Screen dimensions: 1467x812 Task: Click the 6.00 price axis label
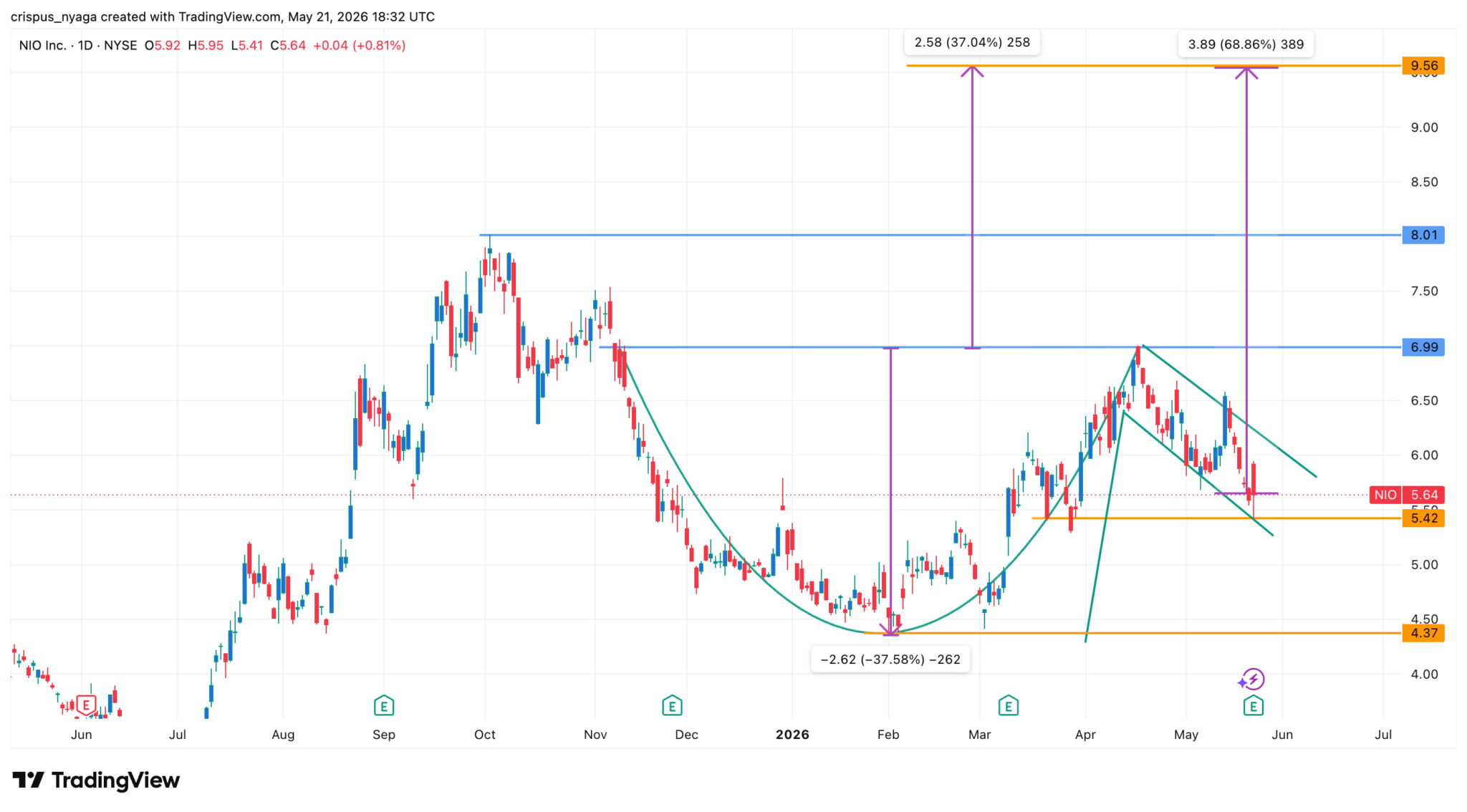(x=1424, y=455)
